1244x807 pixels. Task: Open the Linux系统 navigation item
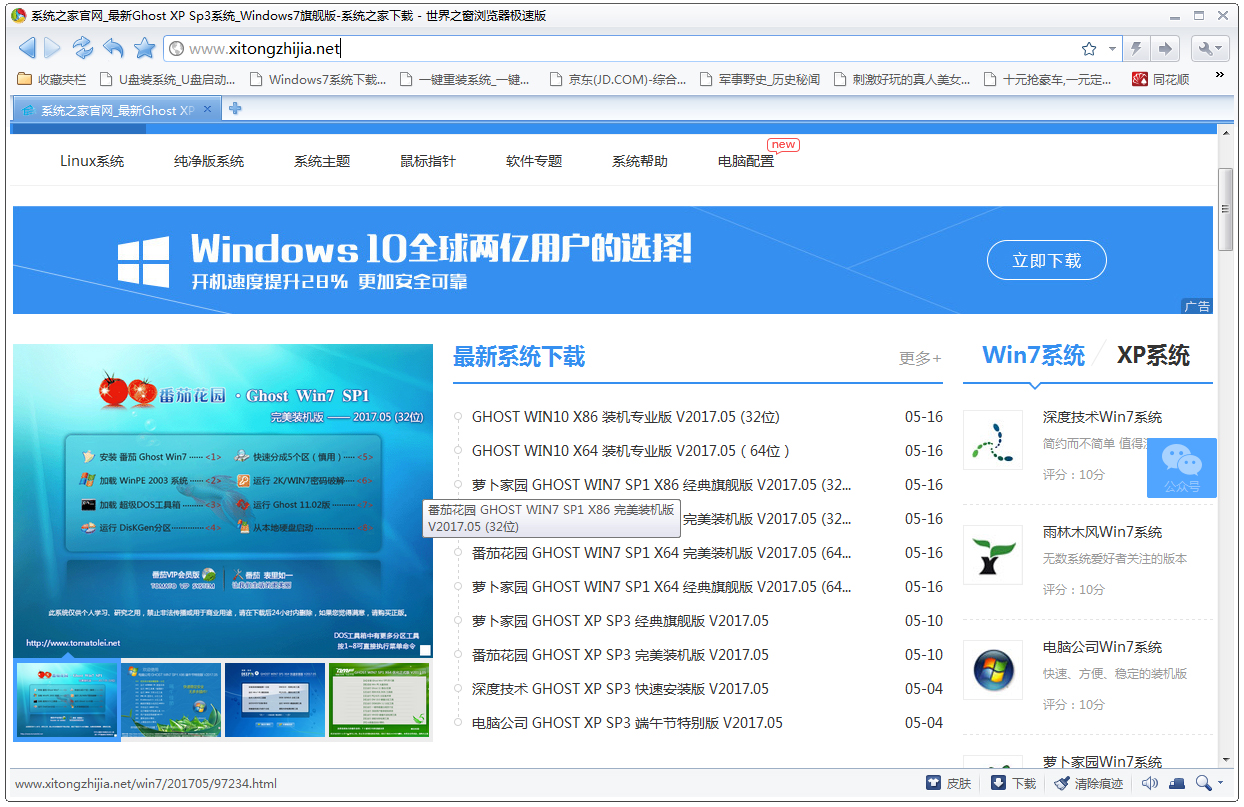(92, 161)
